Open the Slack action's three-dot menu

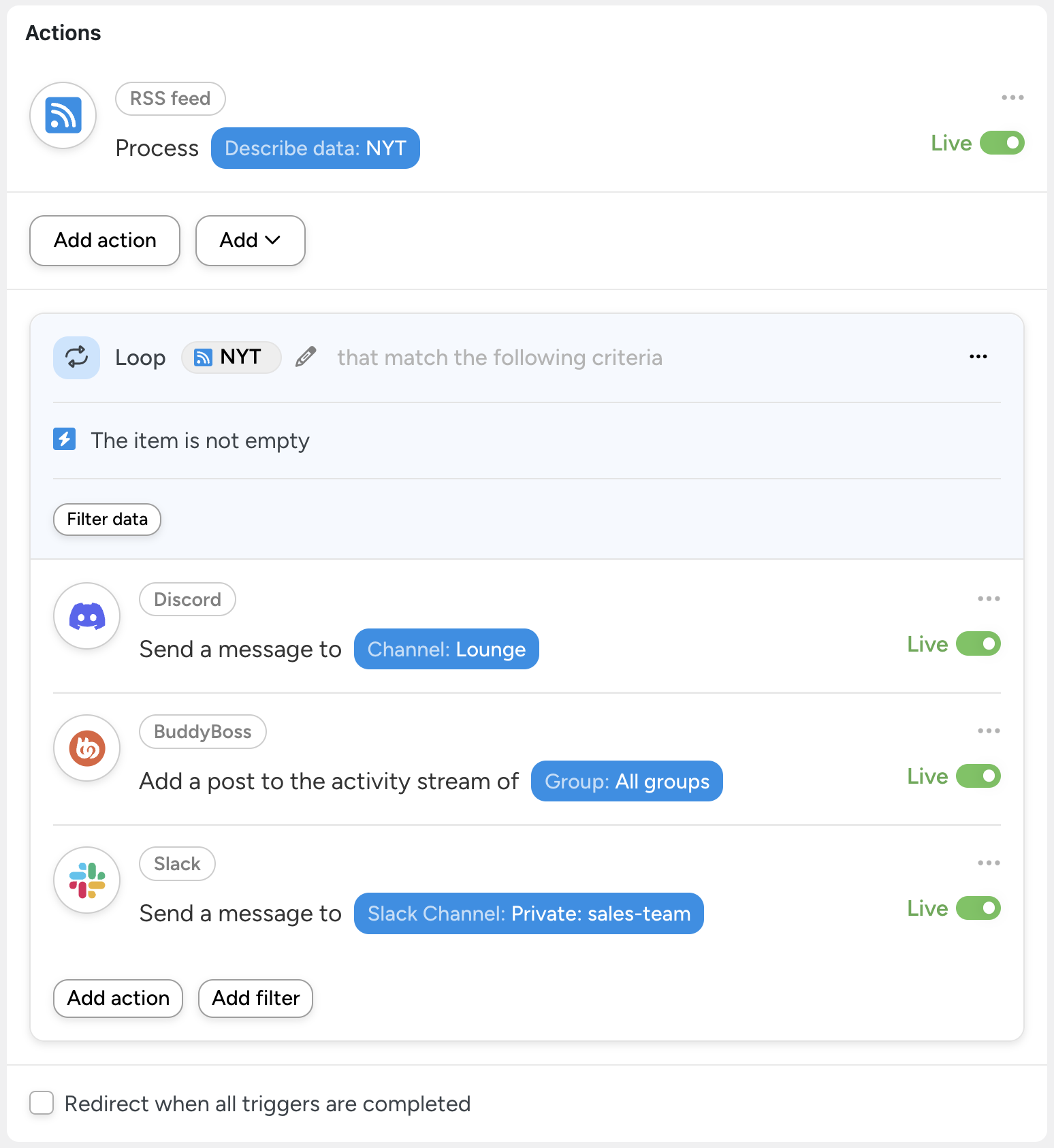[x=989, y=863]
